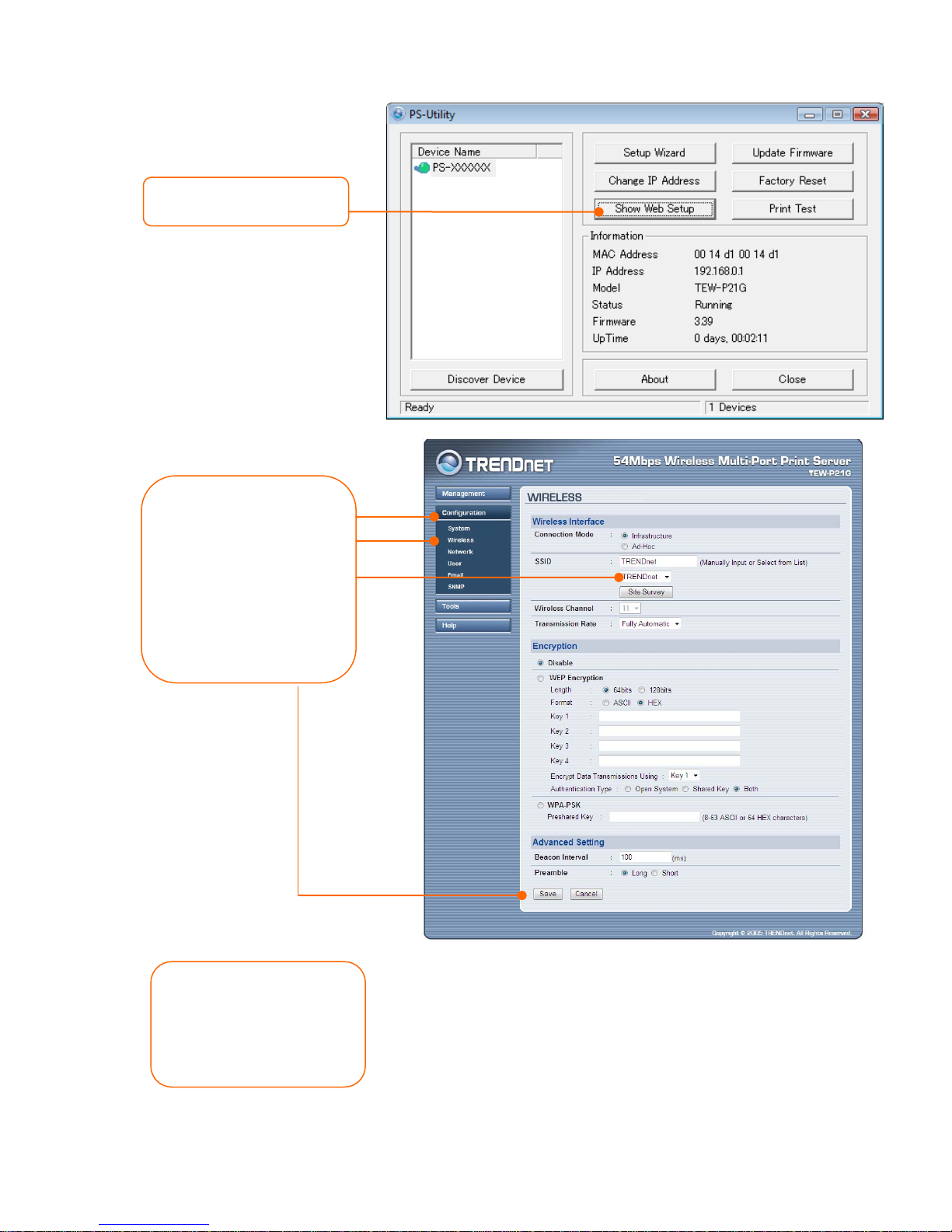Click the Preshared Key text field
Screen dimensions: 952x1232
(x=654, y=817)
